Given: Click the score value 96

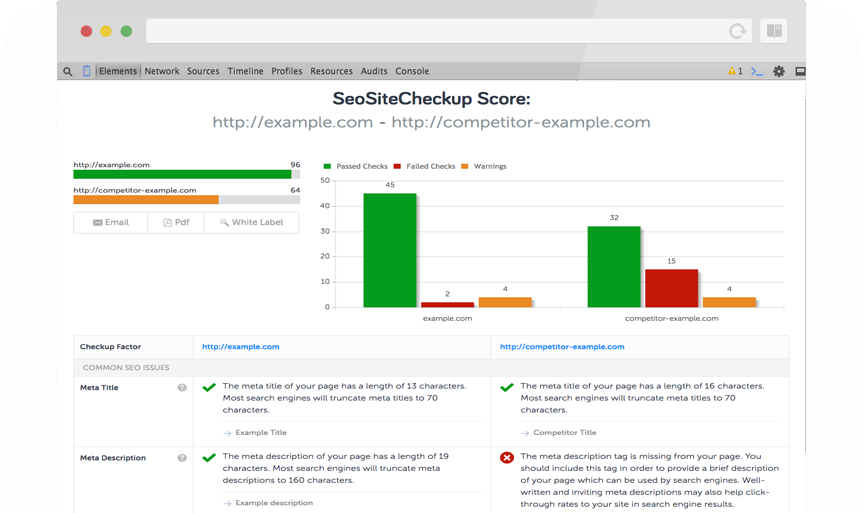Looking at the screenshot, I should click(296, 165).
